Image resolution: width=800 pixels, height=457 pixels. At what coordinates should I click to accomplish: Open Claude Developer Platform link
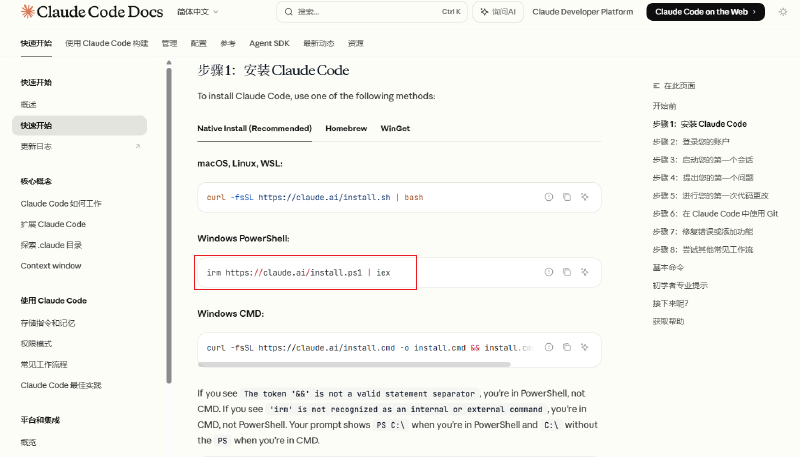point(583,12)
